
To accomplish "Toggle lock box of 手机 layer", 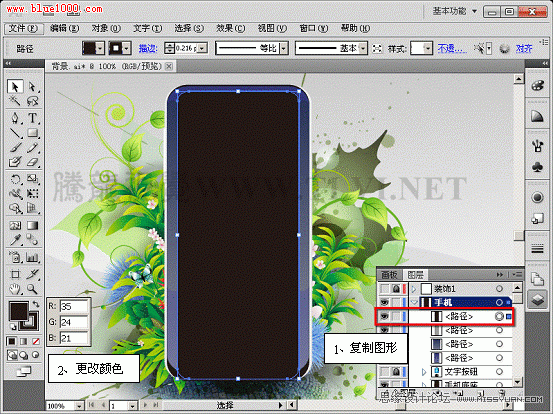I will pos(396,302).
